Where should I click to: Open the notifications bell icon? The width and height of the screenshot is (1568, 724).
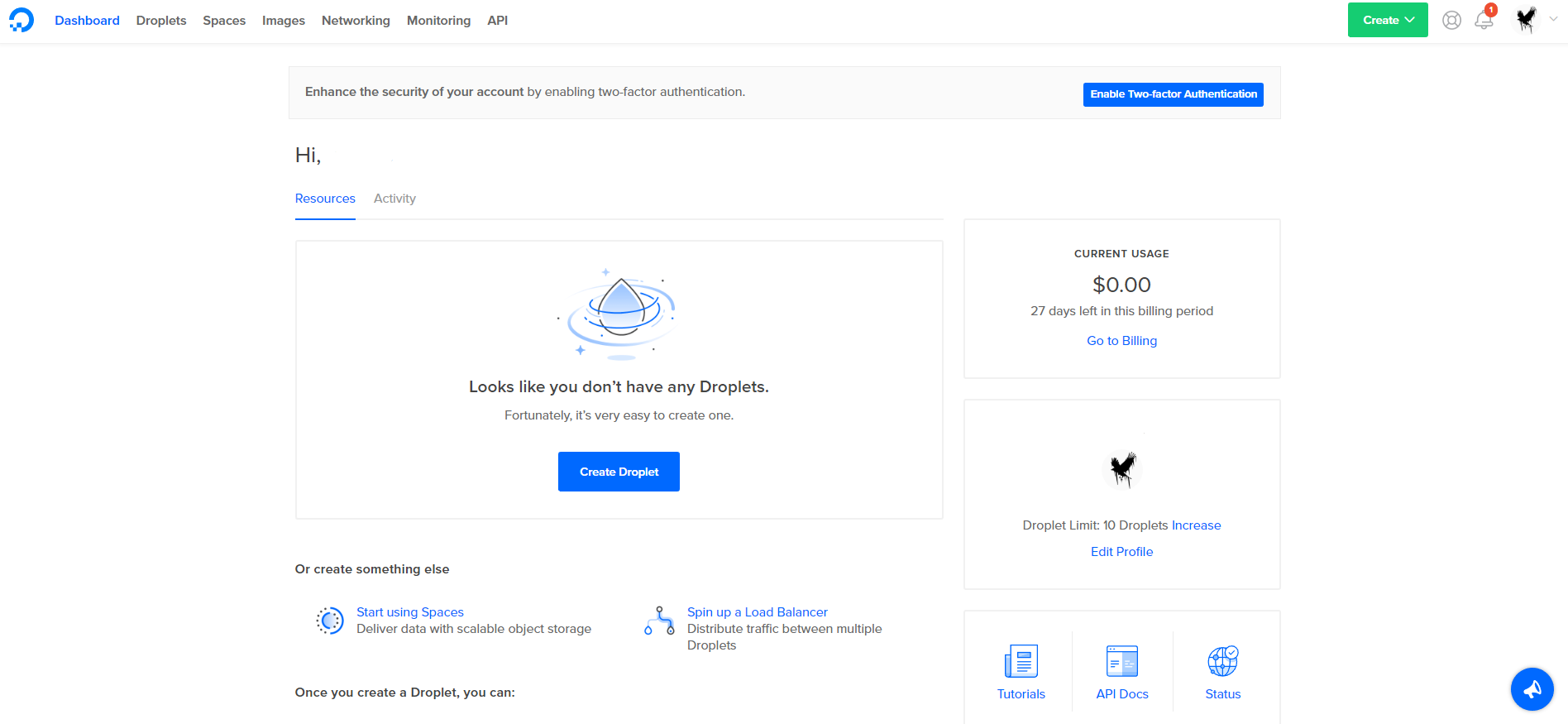[1484, 19]
